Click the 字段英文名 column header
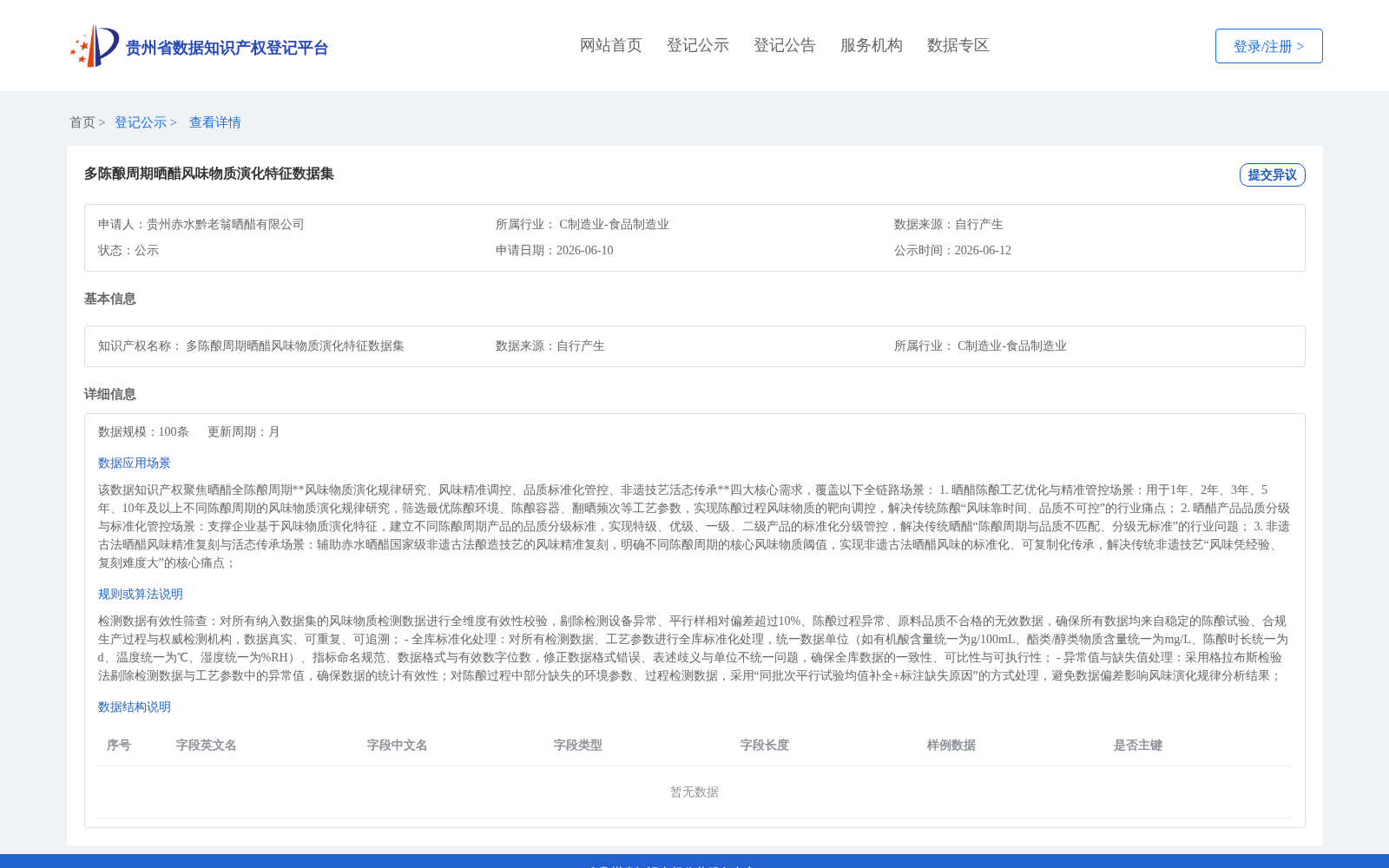The image size is (1389, 868). tap(207, 745)
